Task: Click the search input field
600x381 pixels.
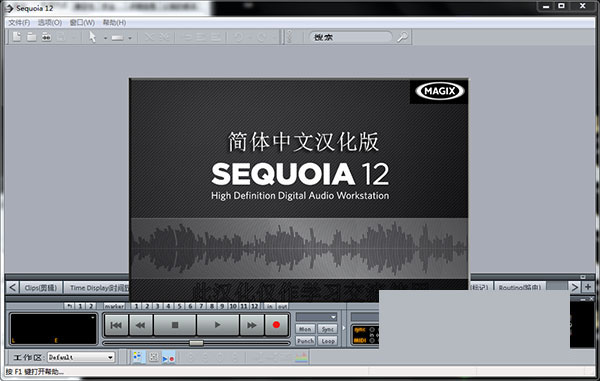Action: tap(351, 37)
